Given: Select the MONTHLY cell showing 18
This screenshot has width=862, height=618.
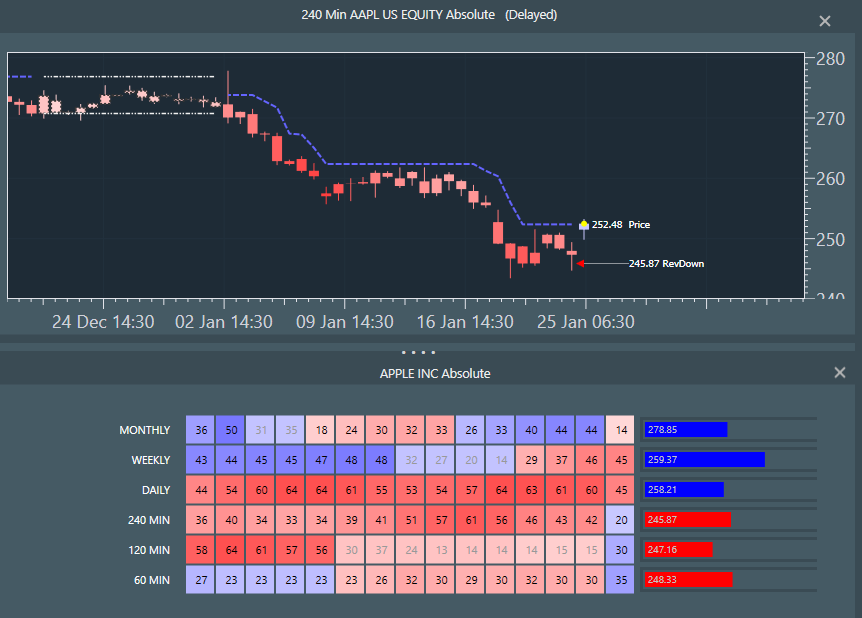Looking at the screenshot, I should point(321,430).
